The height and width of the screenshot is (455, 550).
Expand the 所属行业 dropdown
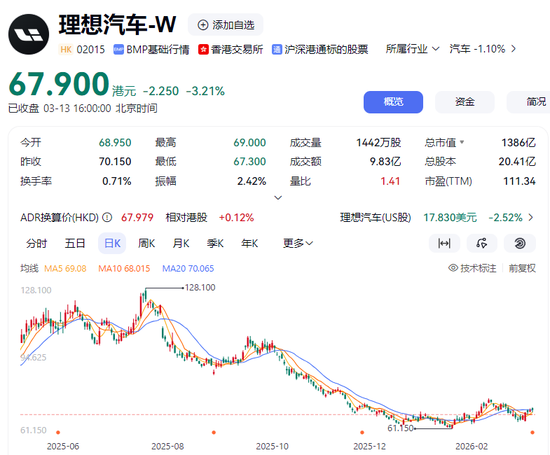[412, 49]
